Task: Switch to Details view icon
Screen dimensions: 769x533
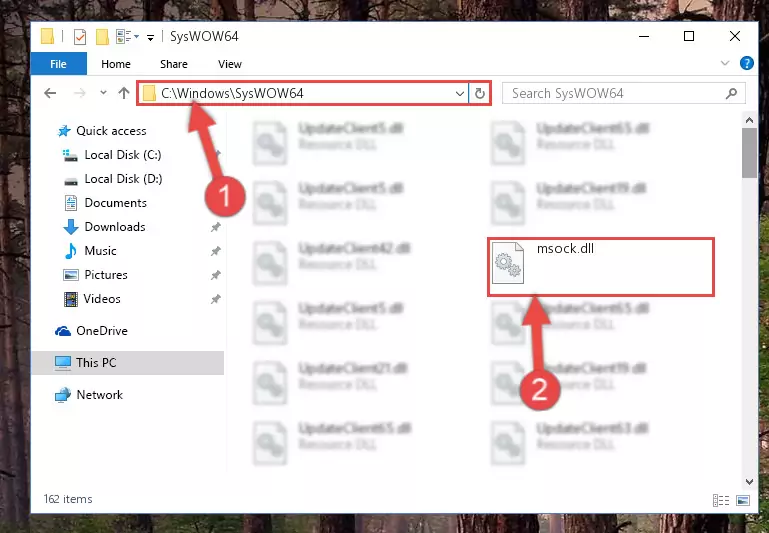Action: (720, 500)
